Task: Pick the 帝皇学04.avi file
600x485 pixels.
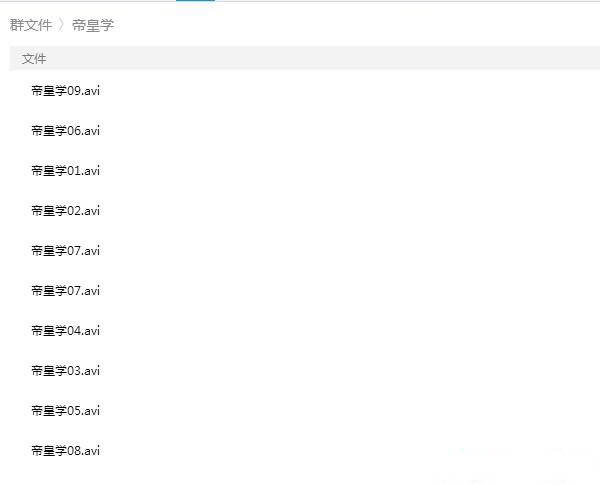Action: pyautogui.click(x=65, y=331)
